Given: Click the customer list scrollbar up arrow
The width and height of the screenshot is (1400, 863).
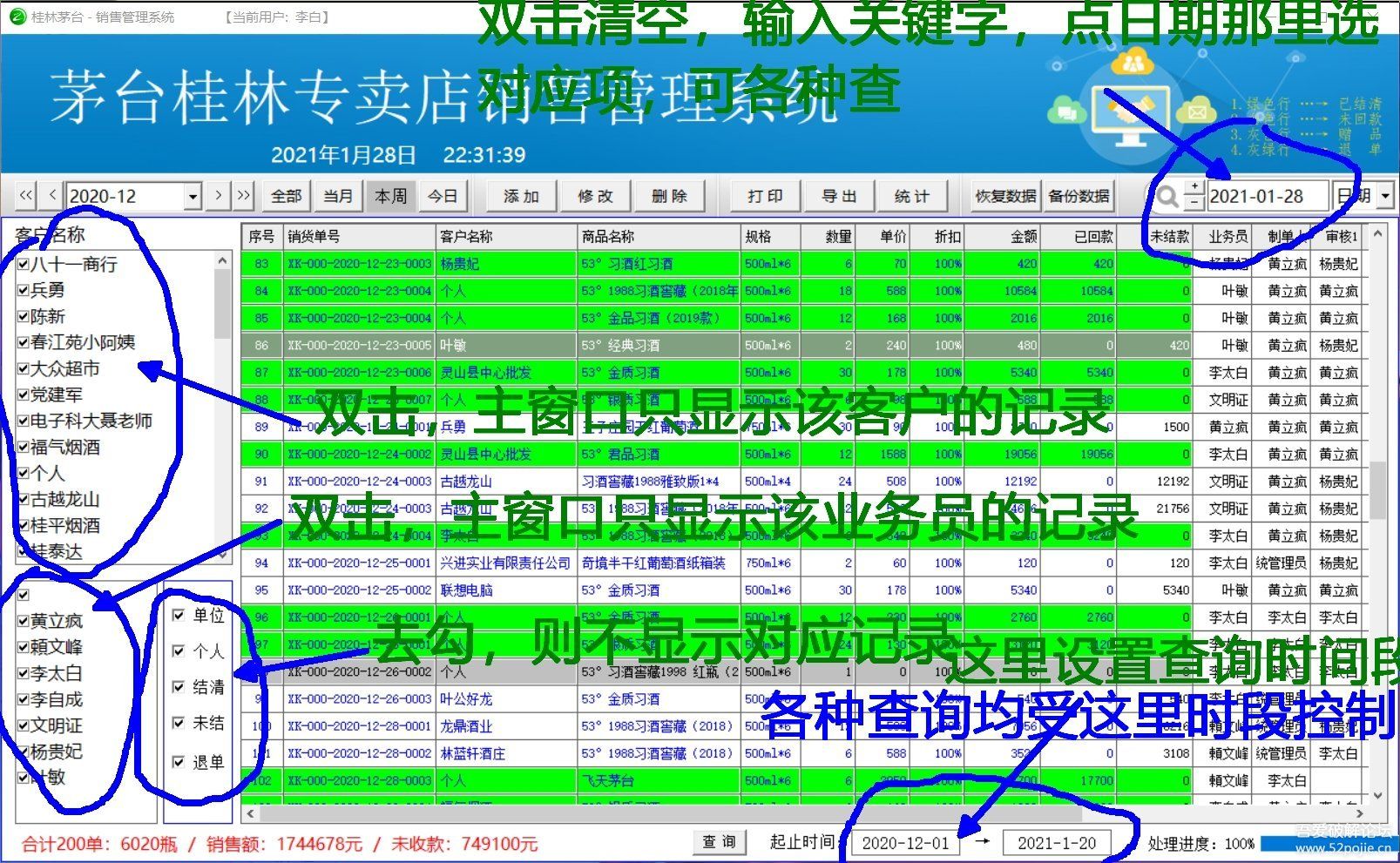Looking at the screenshot, I should 222,260.
